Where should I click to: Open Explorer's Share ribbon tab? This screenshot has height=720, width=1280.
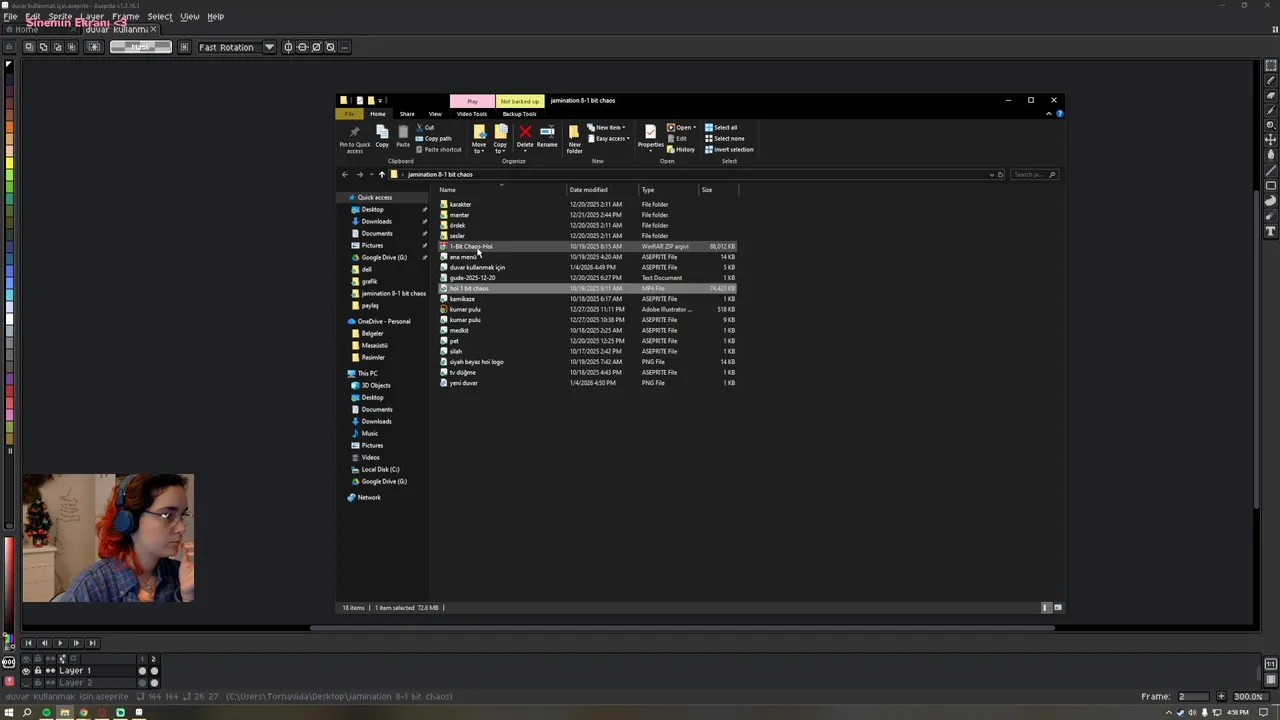pos(407,114)
